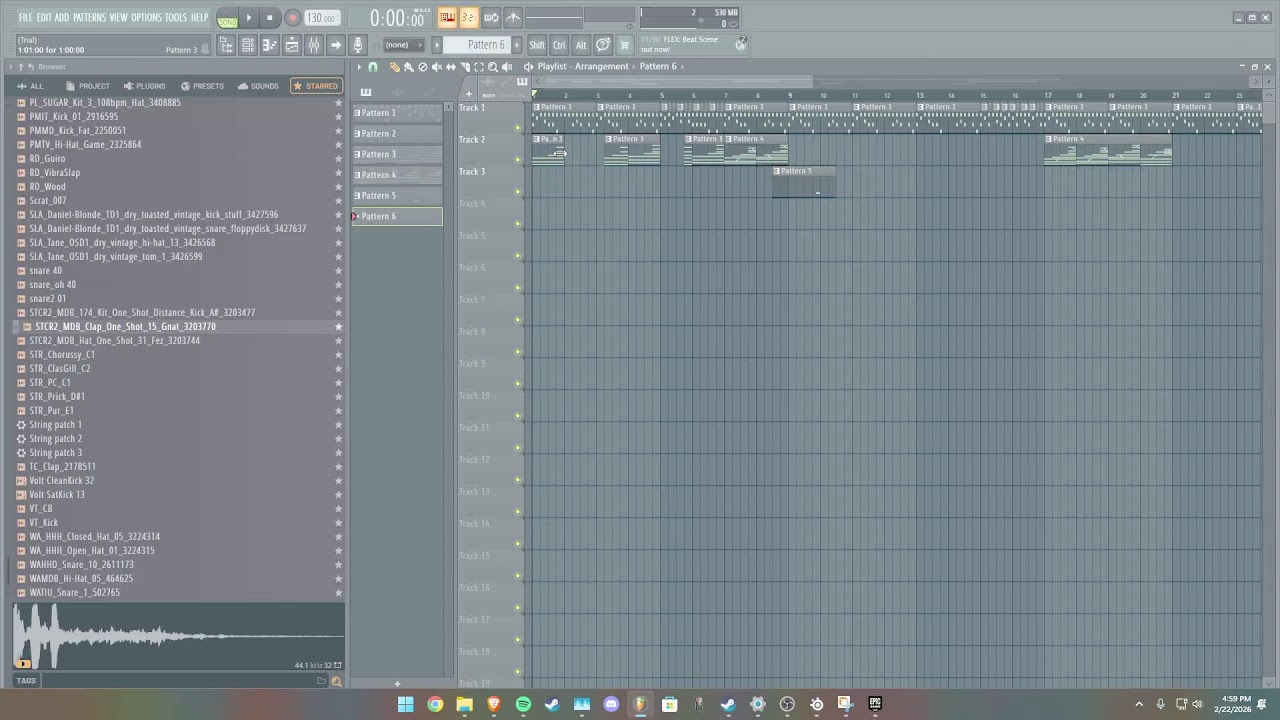Switch browser to the SOUNDS tab
1280x720 pixels.
coord(258,86)
